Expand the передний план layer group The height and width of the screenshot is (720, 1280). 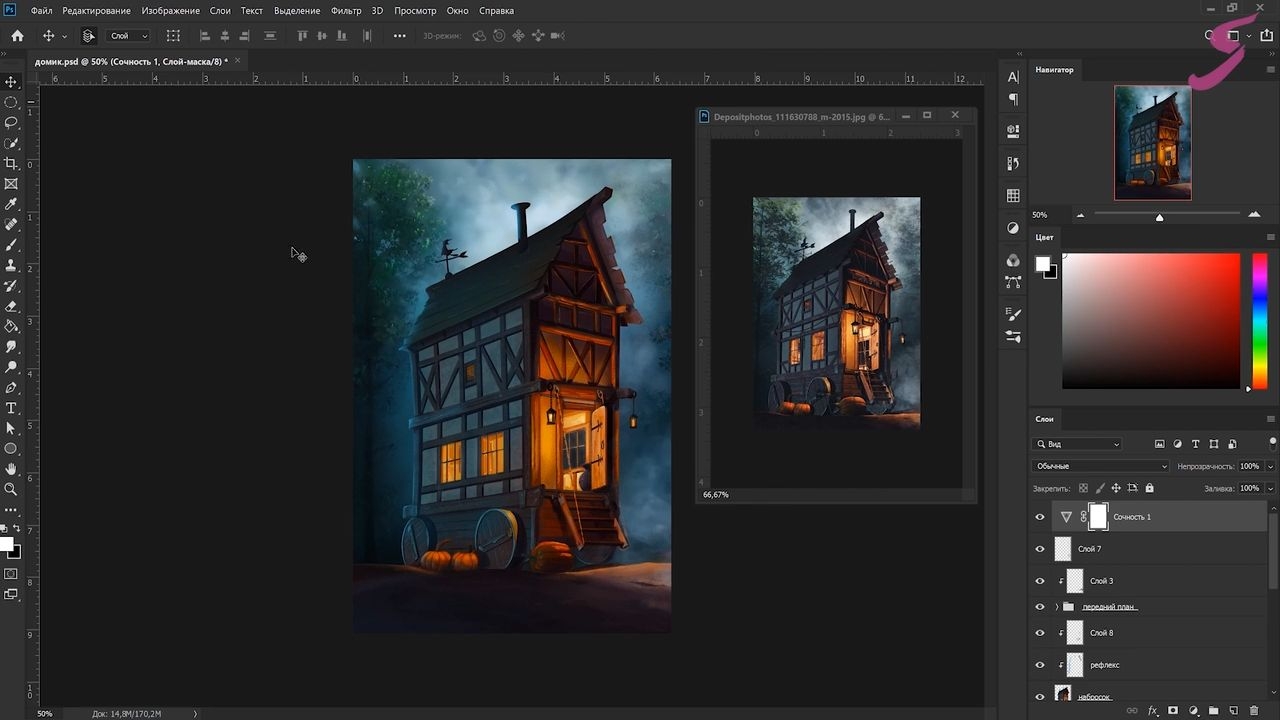1057,607
